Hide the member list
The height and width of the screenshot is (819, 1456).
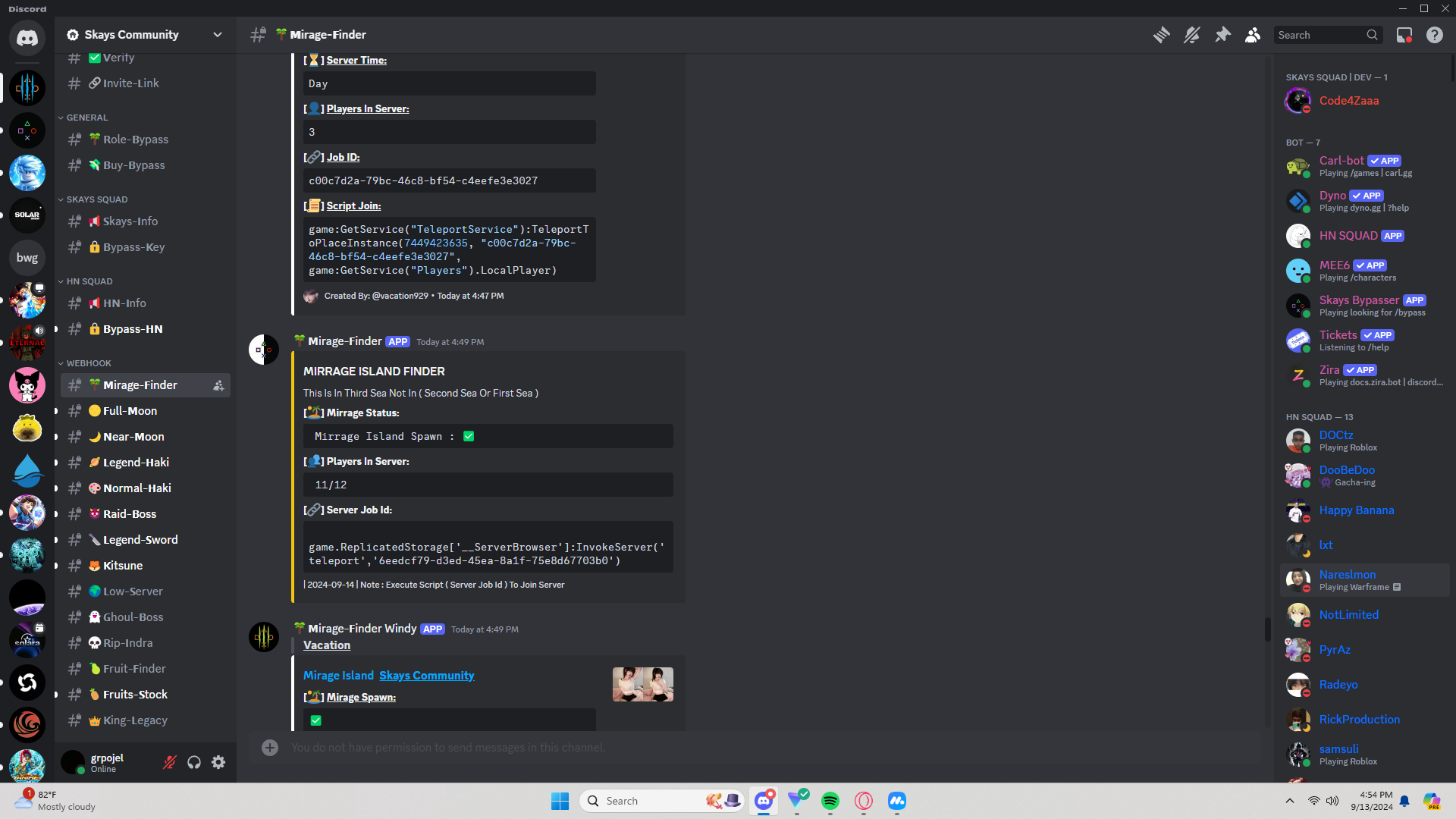1253,35
